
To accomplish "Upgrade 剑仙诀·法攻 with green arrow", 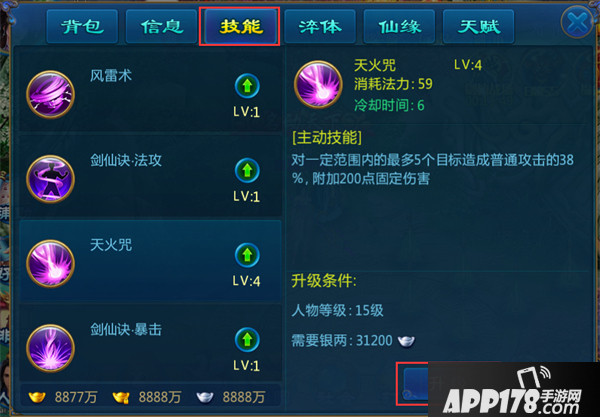I will point(247,170).
